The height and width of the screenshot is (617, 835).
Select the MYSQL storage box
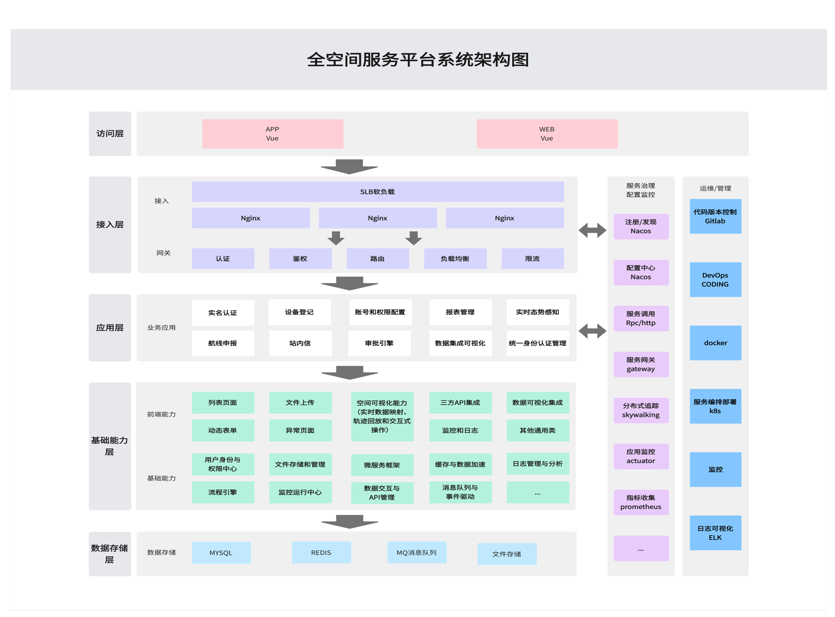click(221, 553)
